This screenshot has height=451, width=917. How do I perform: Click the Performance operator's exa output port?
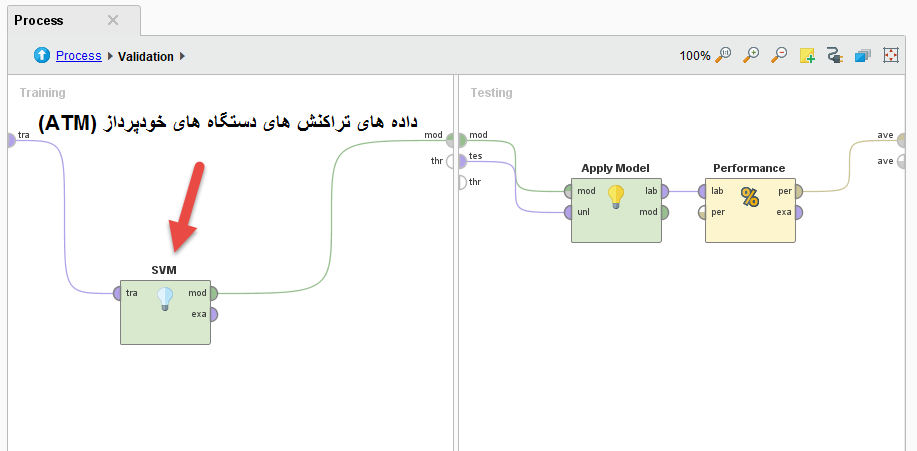click(x=798, y=212)
